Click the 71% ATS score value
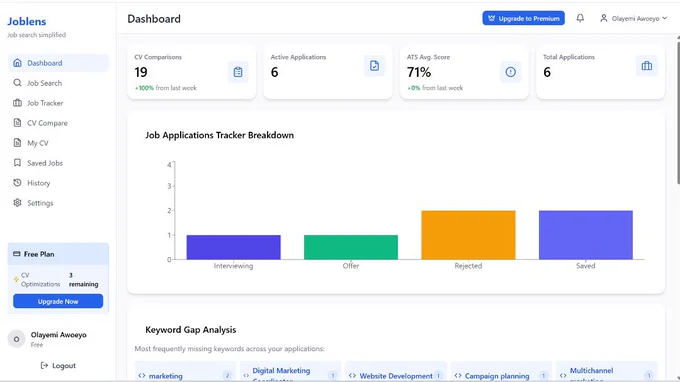Viewport: 680px width, 382px height. (419, 72)
